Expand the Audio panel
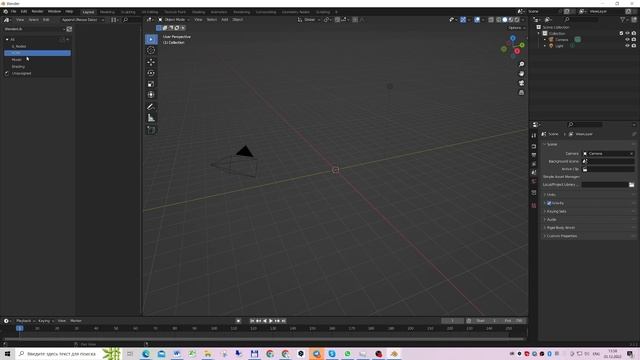This screenshot has width=640, height=360. coord(551,220)
